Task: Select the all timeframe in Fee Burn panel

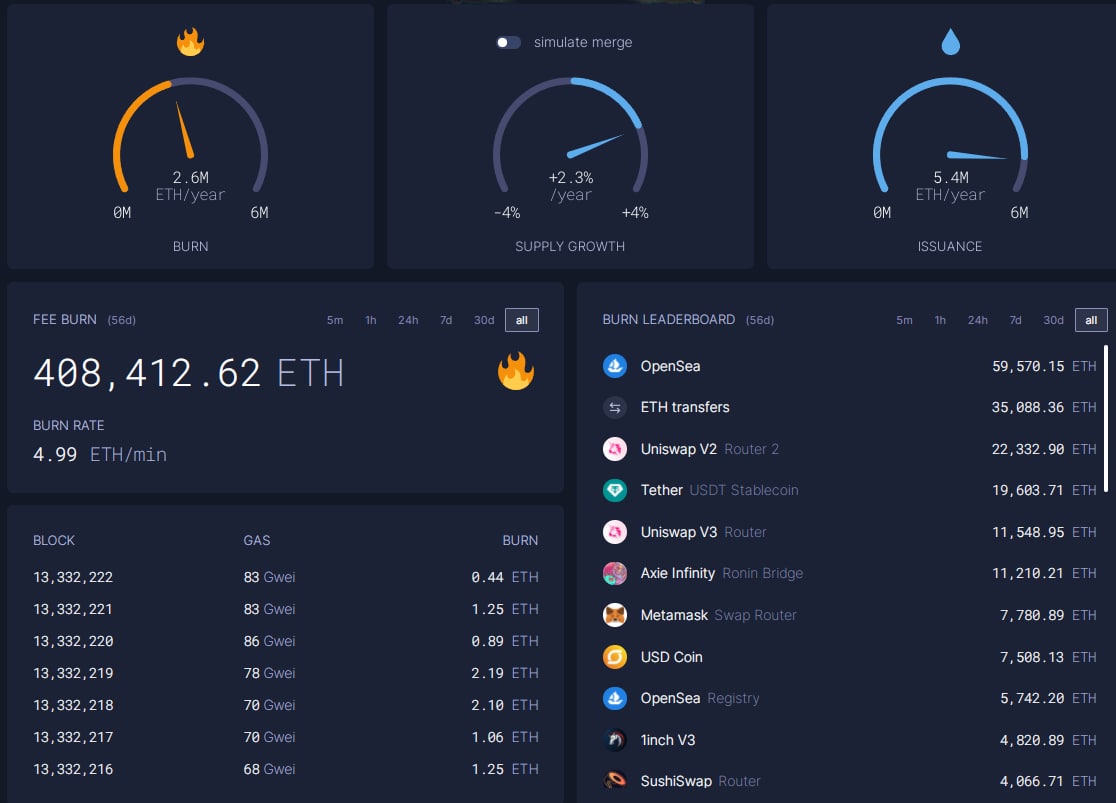Action: pyautogui.click(x=522, y=320)
